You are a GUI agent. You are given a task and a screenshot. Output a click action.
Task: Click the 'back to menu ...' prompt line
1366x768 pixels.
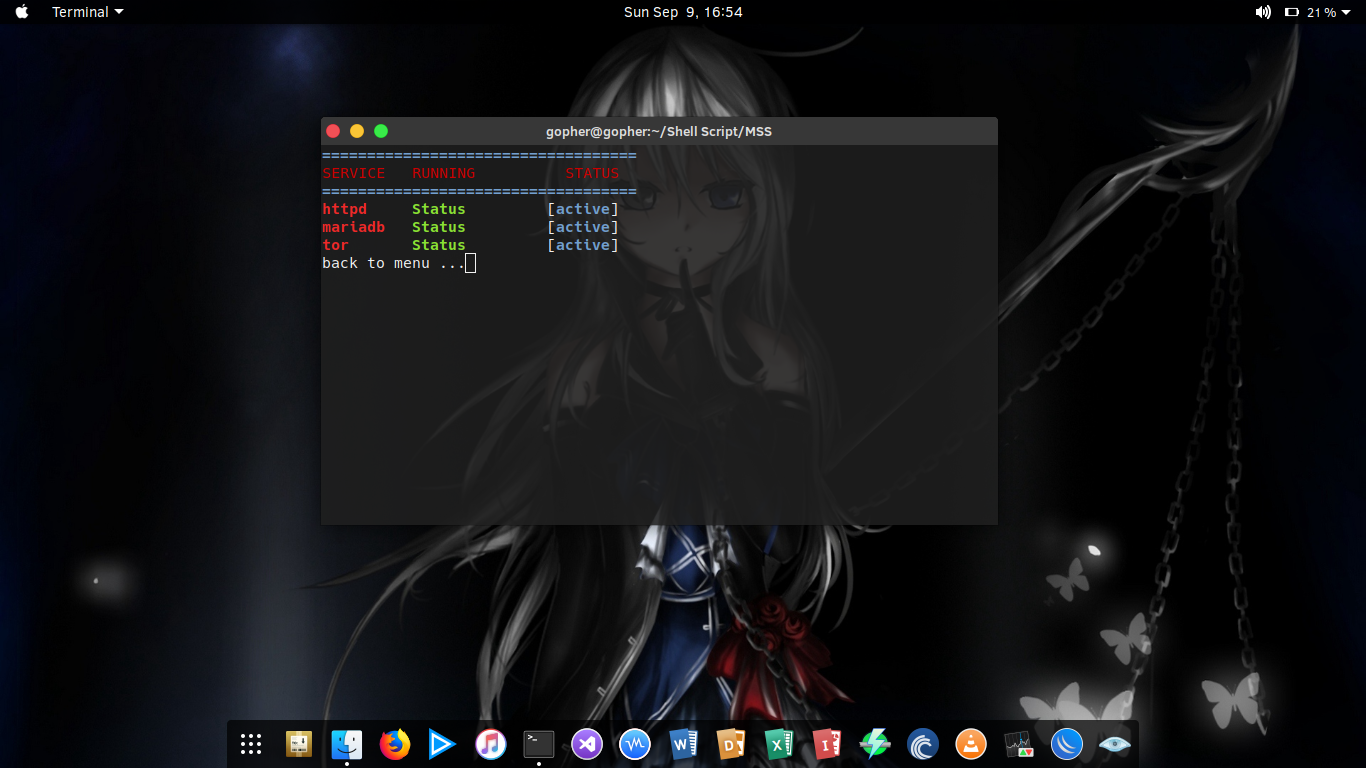click(394, 263)
